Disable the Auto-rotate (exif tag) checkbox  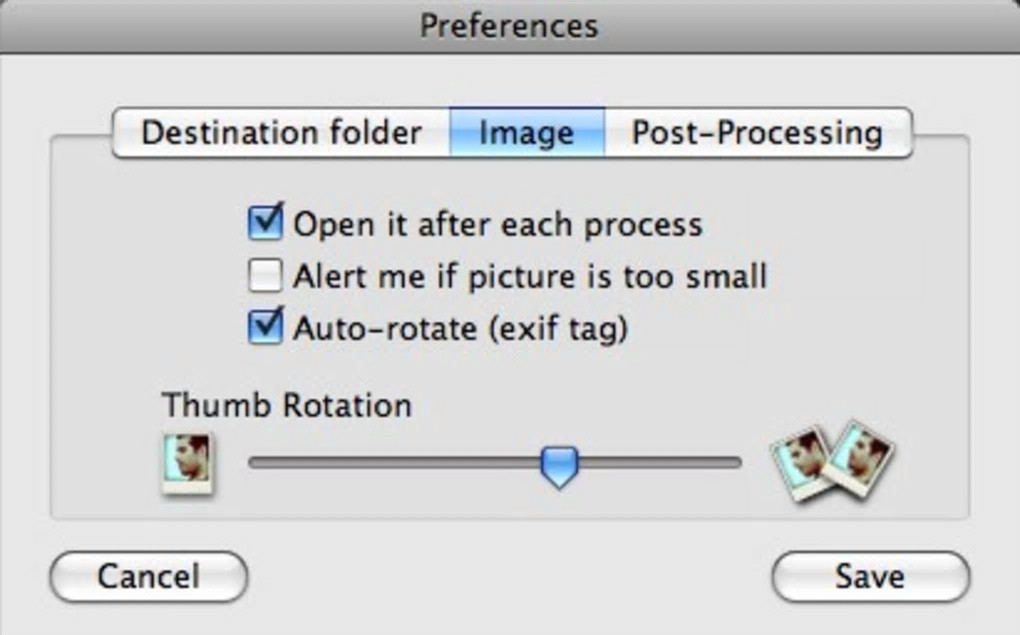tap(265, 327)
